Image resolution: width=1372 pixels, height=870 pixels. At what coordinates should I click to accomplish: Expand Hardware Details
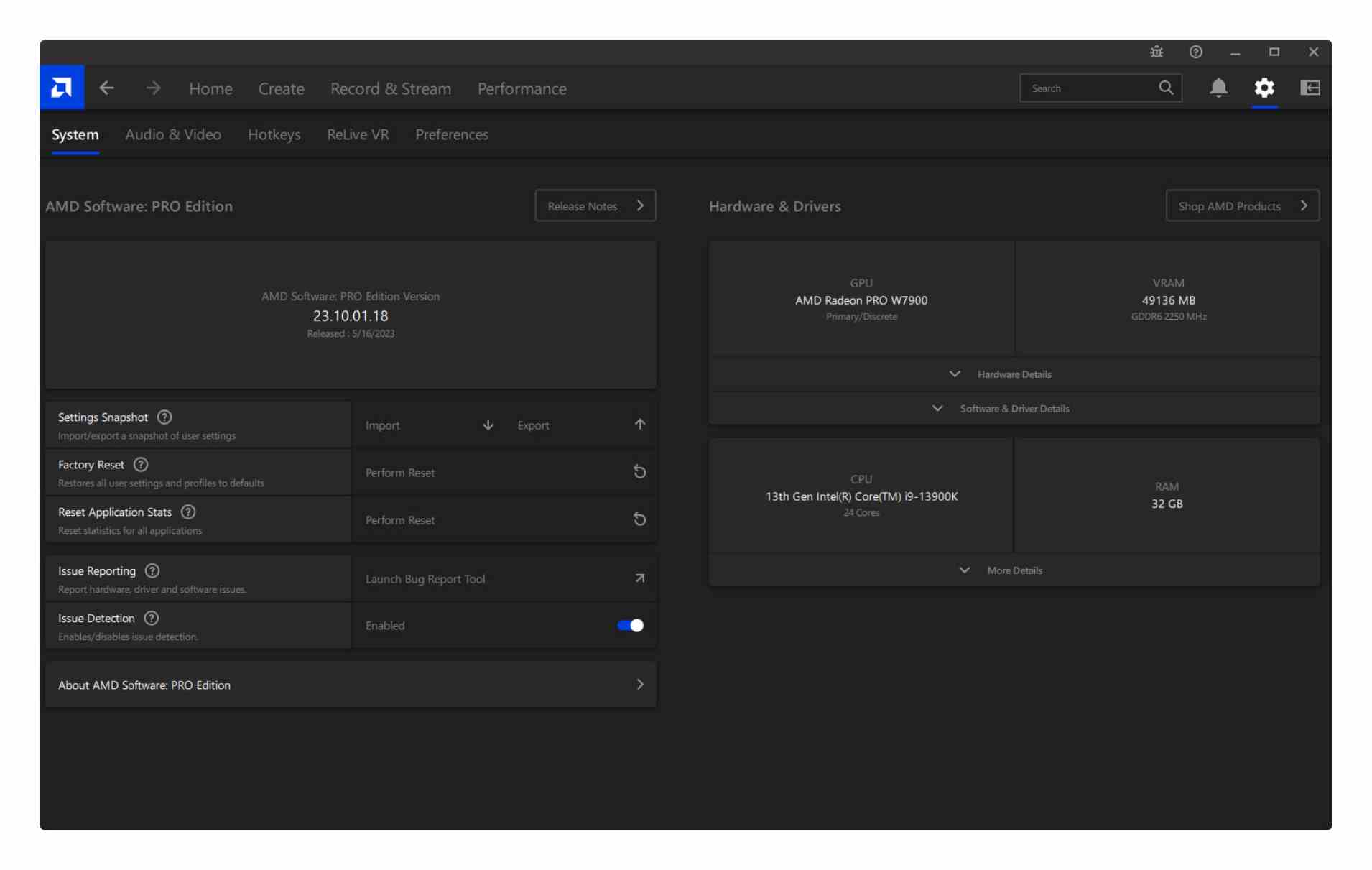(1014, 374)
